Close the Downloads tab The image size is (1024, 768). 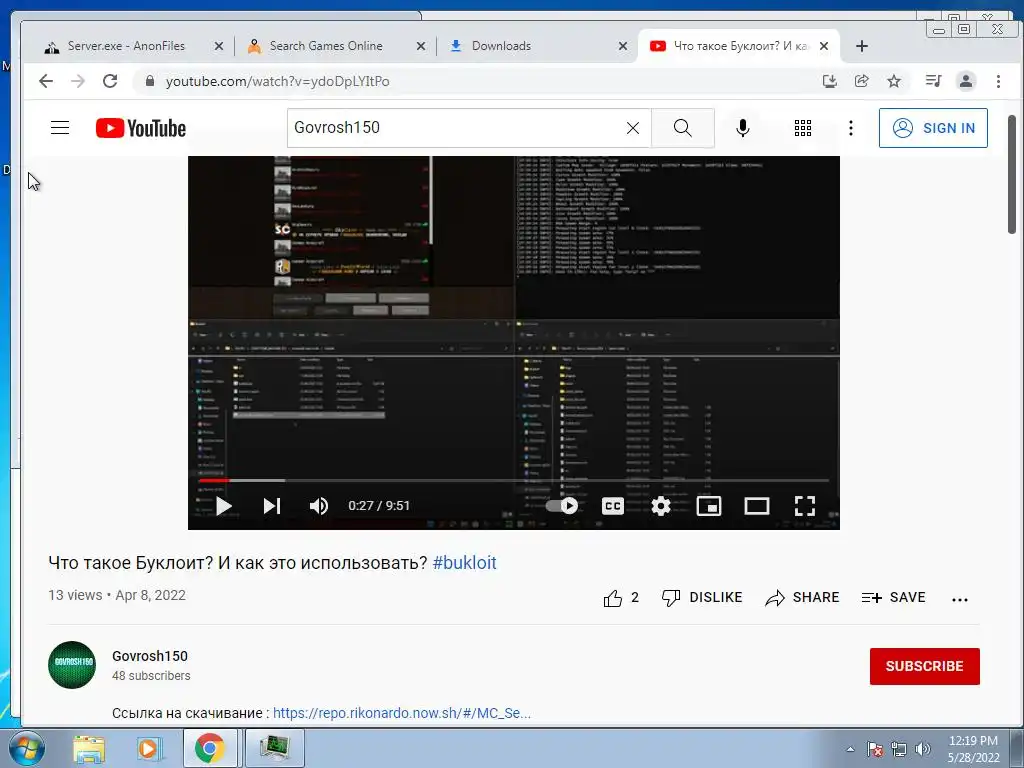(622, 46)
